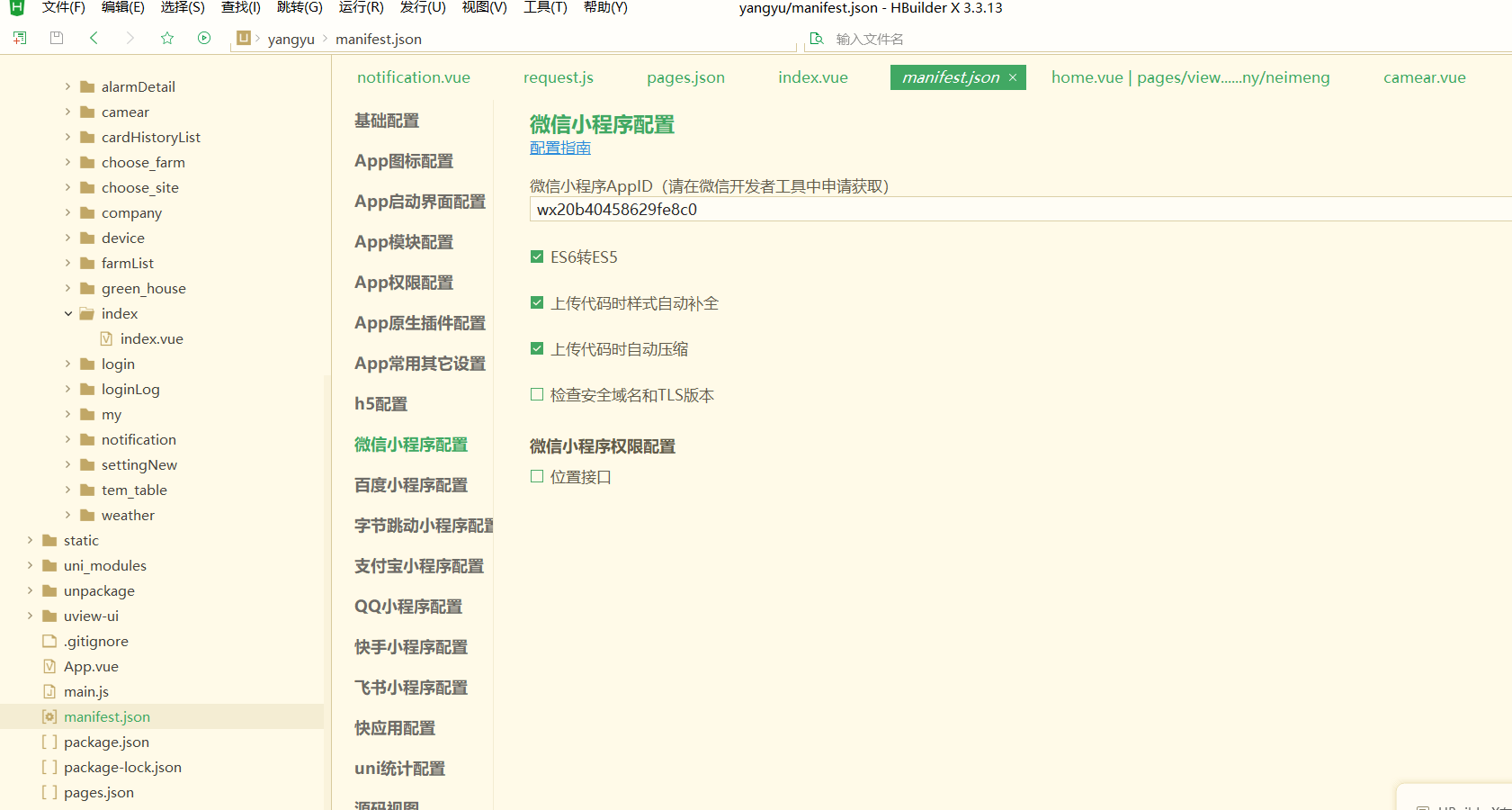Click the manifest.json file icon in tree
Image resolution: width=1512 pixels, height=810 pixels.
pos(49,716)
